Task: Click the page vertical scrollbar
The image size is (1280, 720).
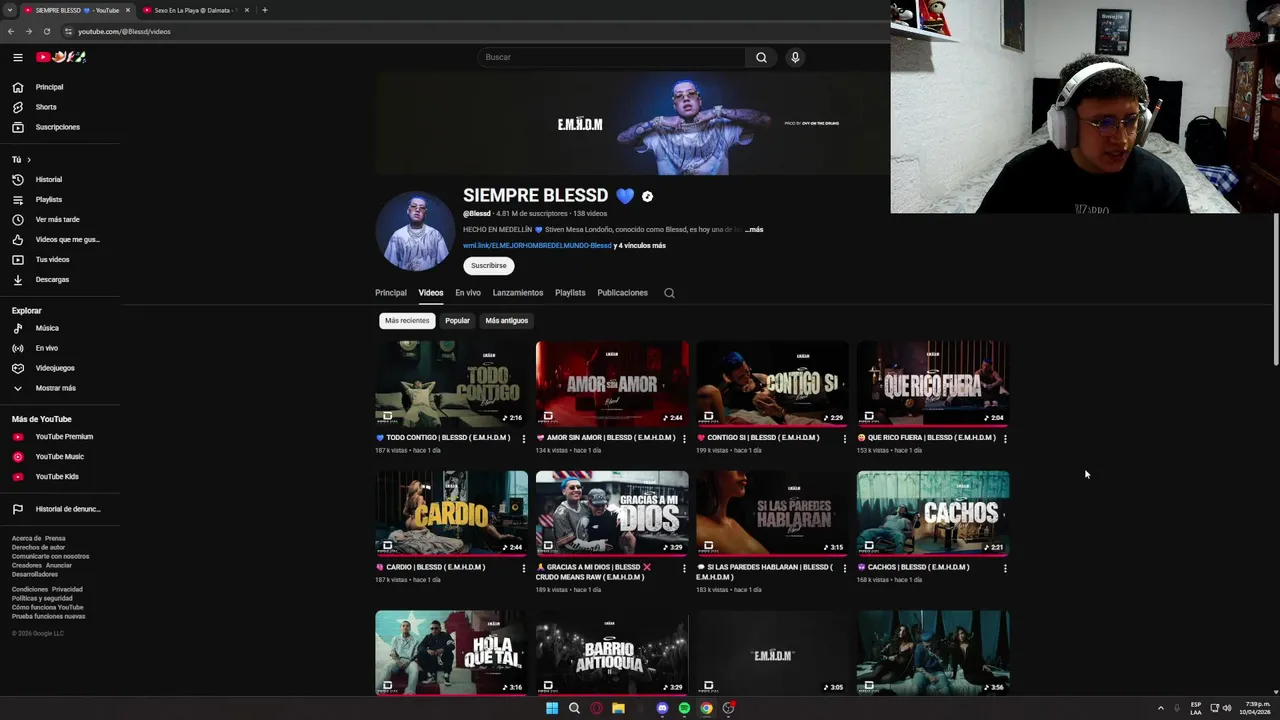Action: click(1275, 290)
